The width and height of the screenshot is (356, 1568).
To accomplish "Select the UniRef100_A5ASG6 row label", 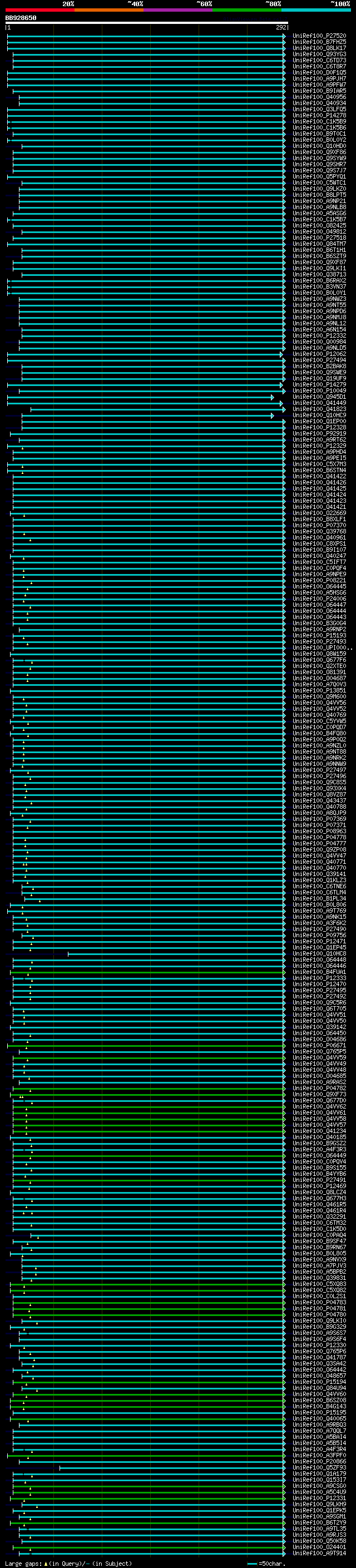I will [319, 213].
